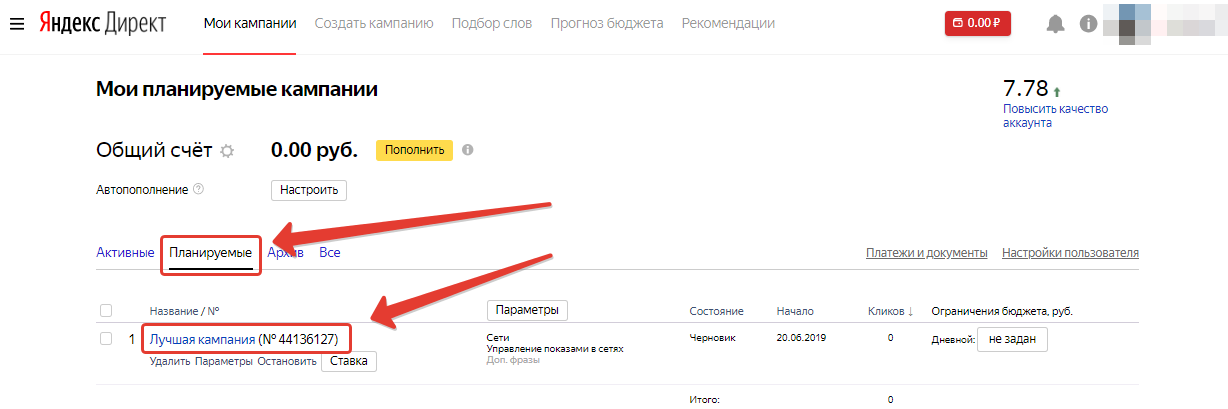The height and width of the screenshot is (409, 1228).
Task: Click Повысить качество аккаунта link
Action: coord(1055,115)
